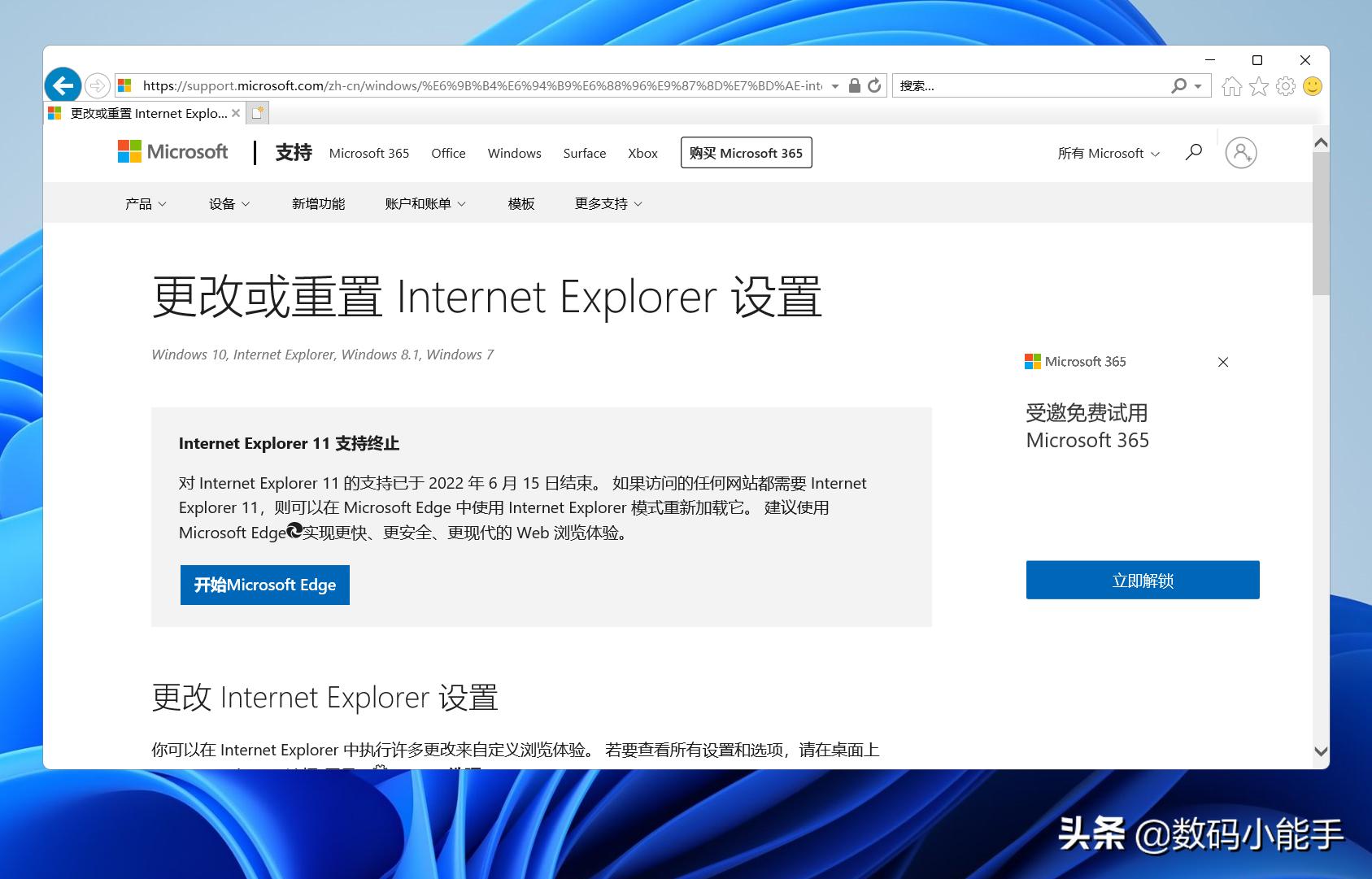This screenshot has height=879, width=1372.
Task: Expand the 所有 Microsoft dropdown
Action: pos(1108,153)
